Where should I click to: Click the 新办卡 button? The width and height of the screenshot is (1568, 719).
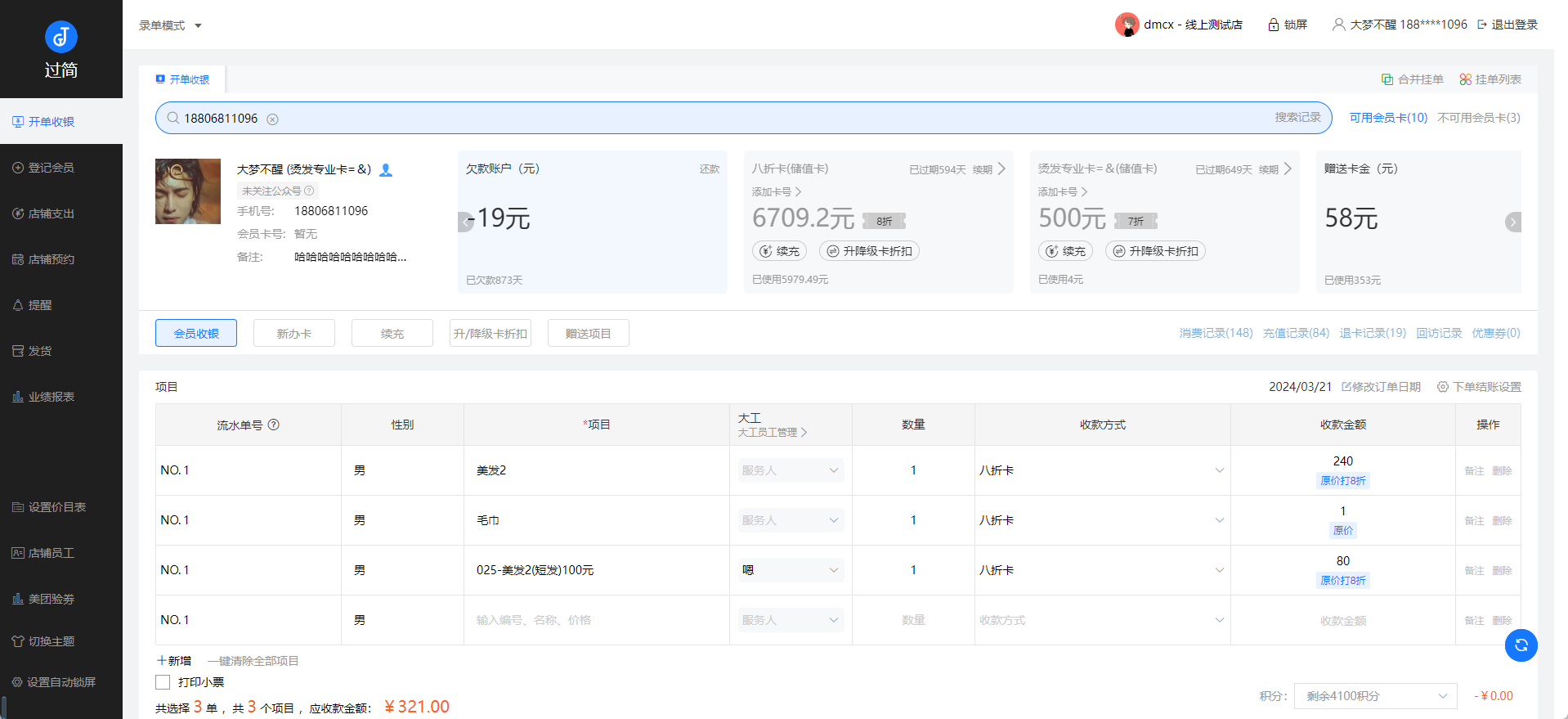coord(294,333)
